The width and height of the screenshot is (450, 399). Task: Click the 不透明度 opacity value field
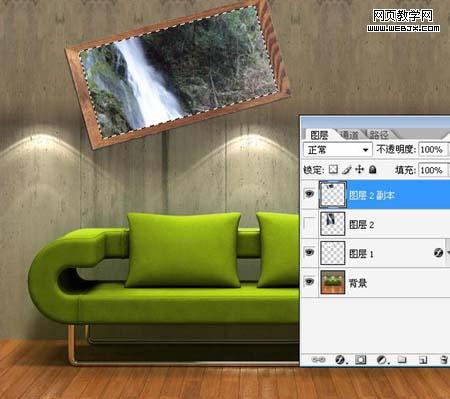click(x=433, y=149)
